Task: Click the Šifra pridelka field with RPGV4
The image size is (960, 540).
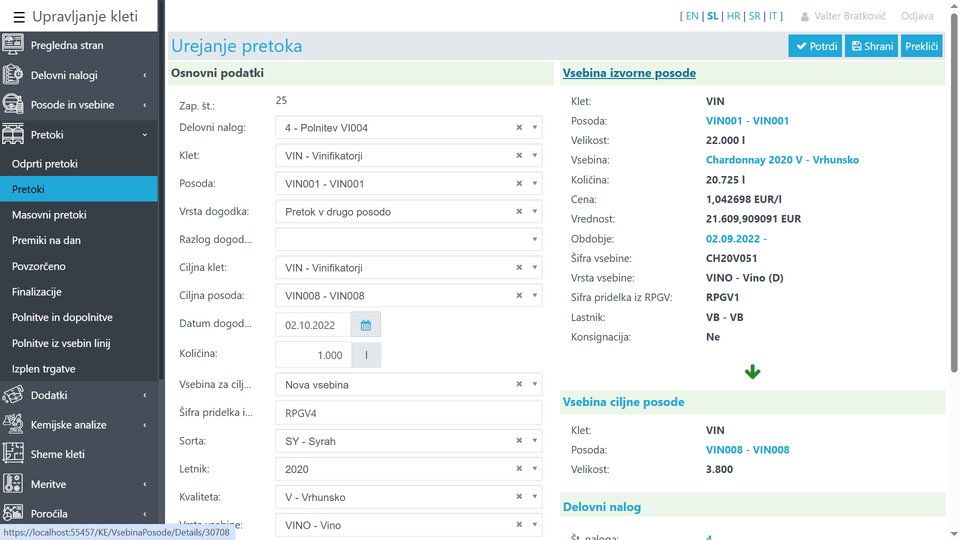Action: (408, 412)
